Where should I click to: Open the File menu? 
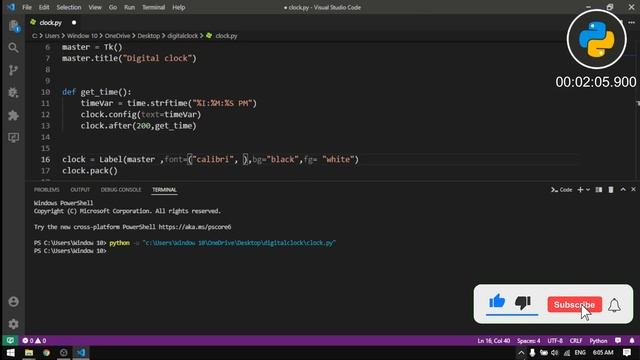pos(27,7)
